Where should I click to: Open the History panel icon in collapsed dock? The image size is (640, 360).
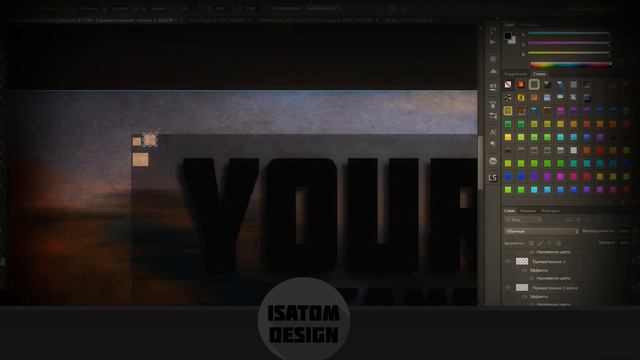pos(493,32)
